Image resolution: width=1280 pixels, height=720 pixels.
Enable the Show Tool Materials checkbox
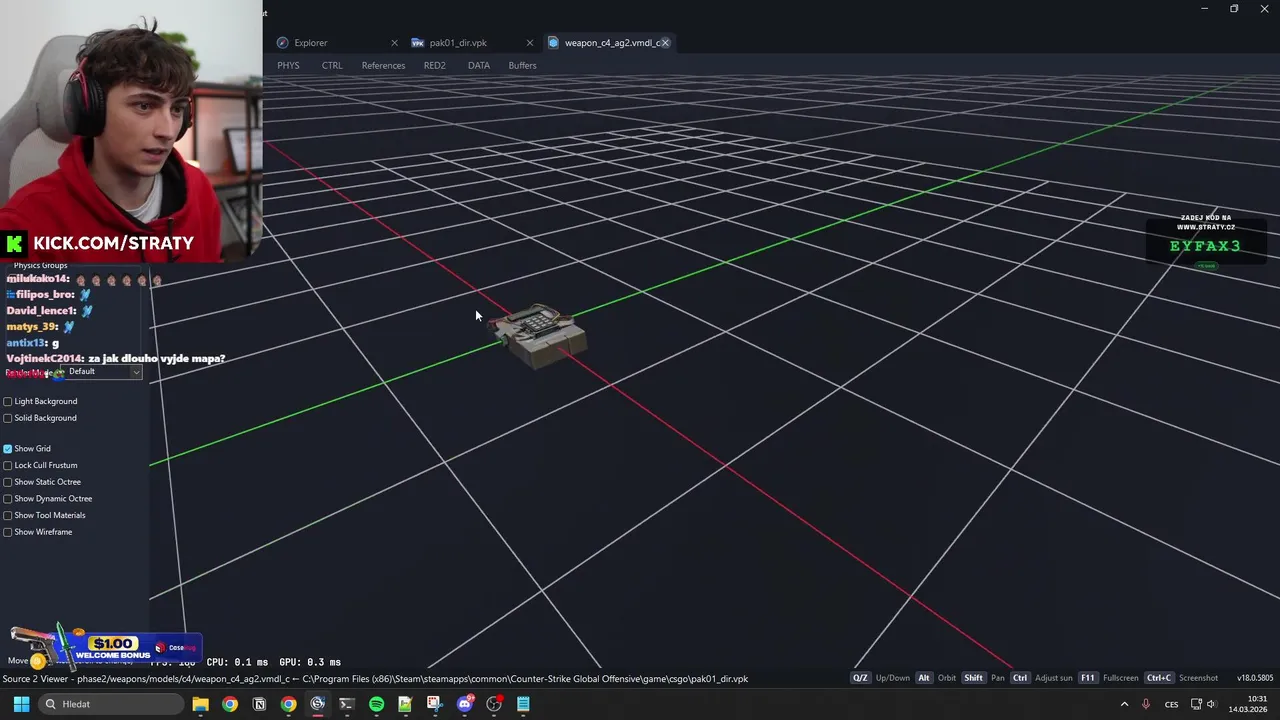[x=8, y=515]
